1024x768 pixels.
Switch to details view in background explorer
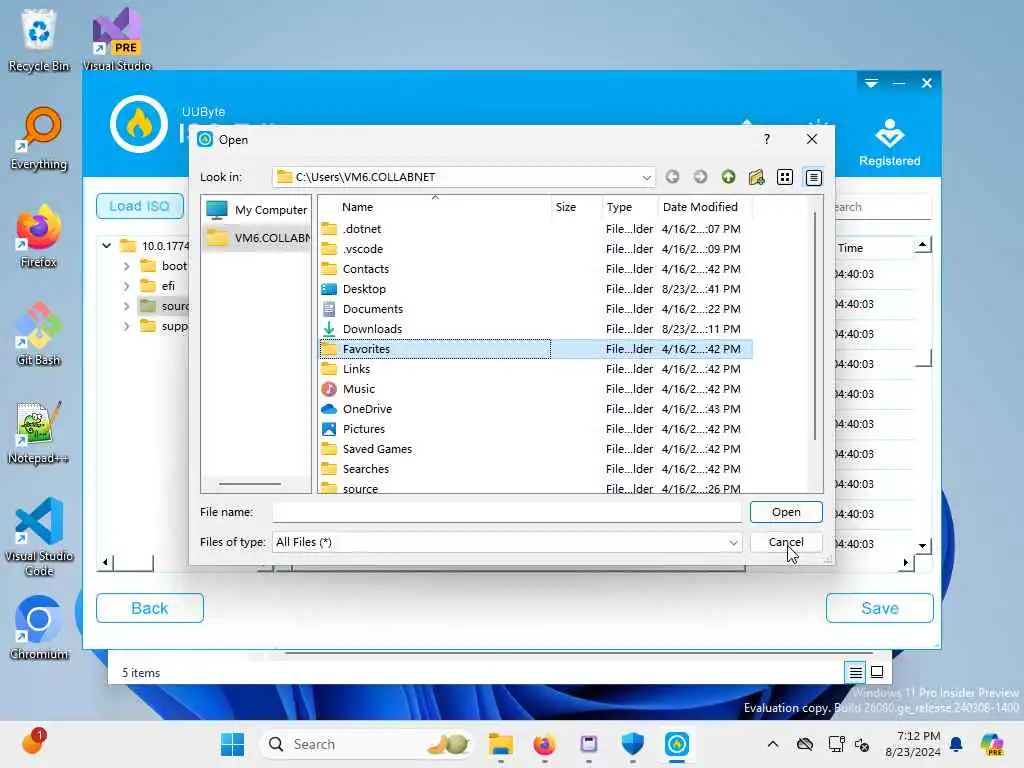[856, 672]
